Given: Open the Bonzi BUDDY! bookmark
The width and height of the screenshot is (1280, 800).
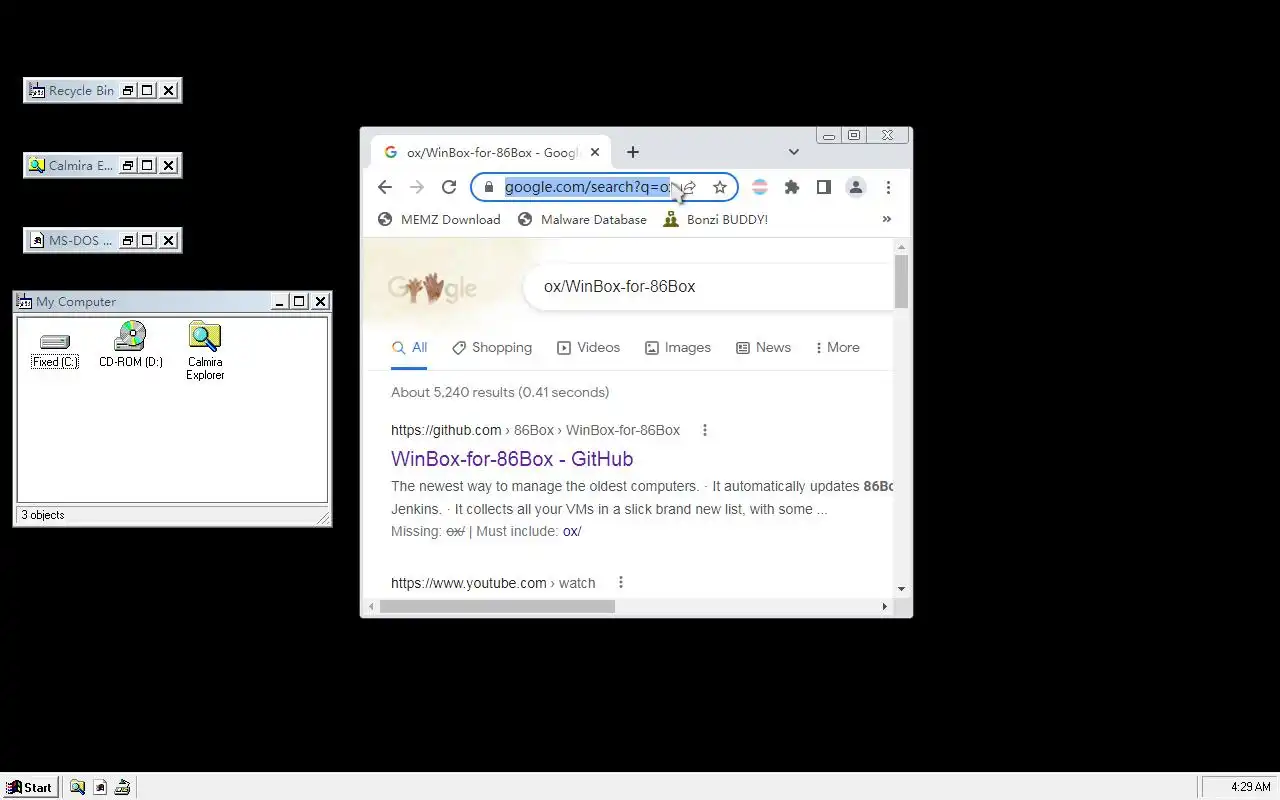Looking at the screenshot, I should [x=716, y=219].
